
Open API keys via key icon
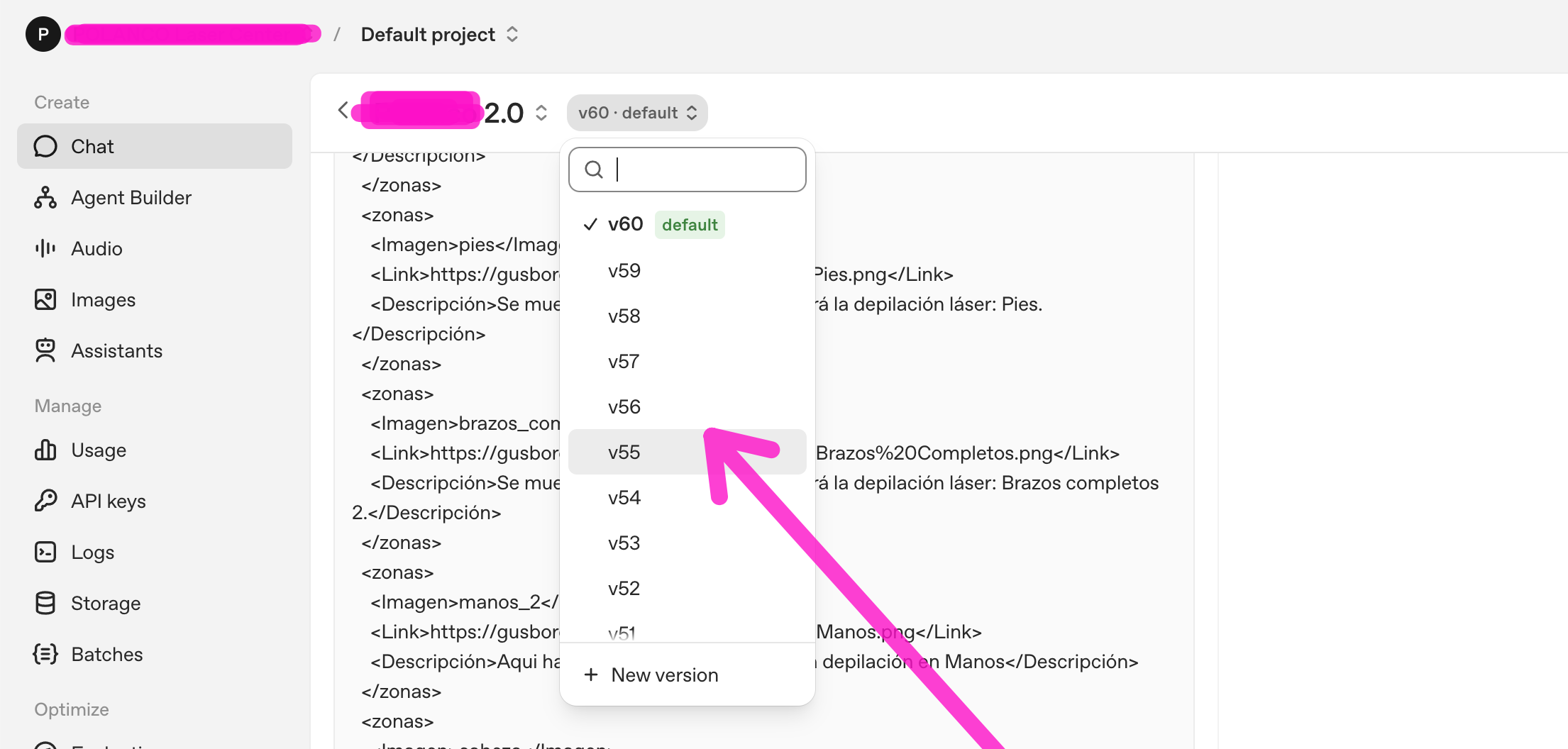click(45, 501)
